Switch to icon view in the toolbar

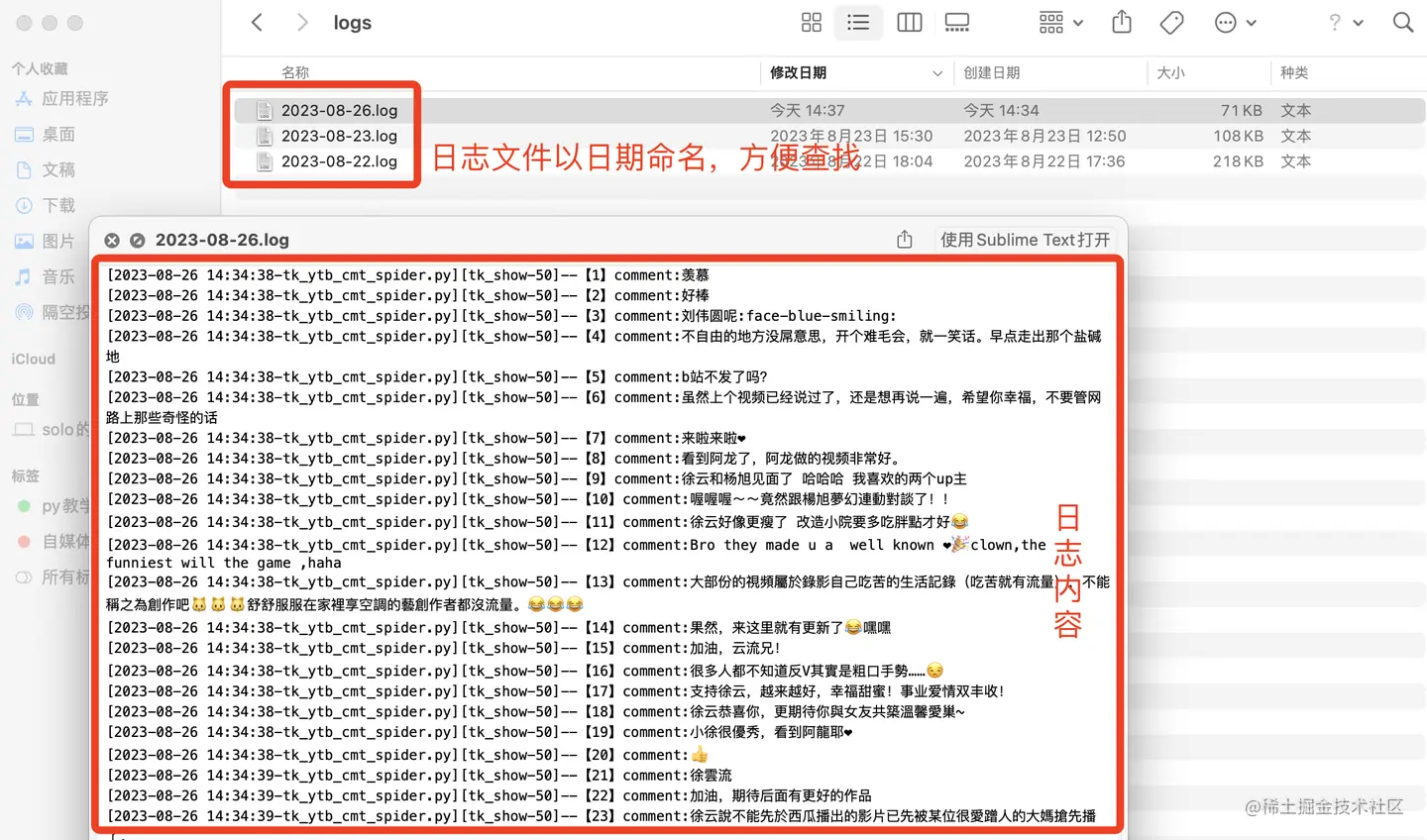pyautogui.click(x=811, y=22)
